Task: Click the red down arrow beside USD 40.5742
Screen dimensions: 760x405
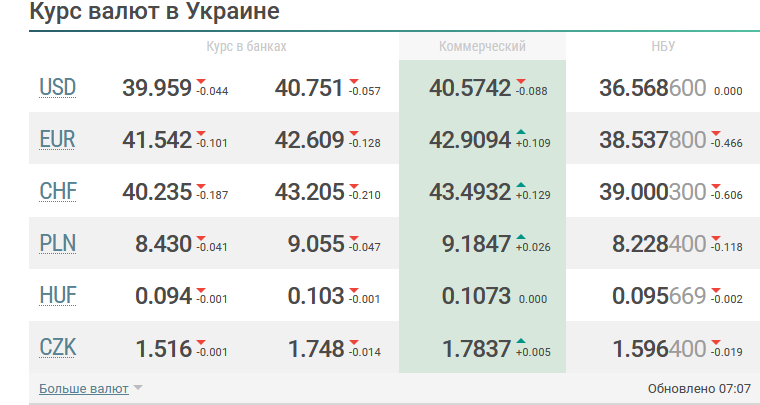Action: click(x=520, y=81)
